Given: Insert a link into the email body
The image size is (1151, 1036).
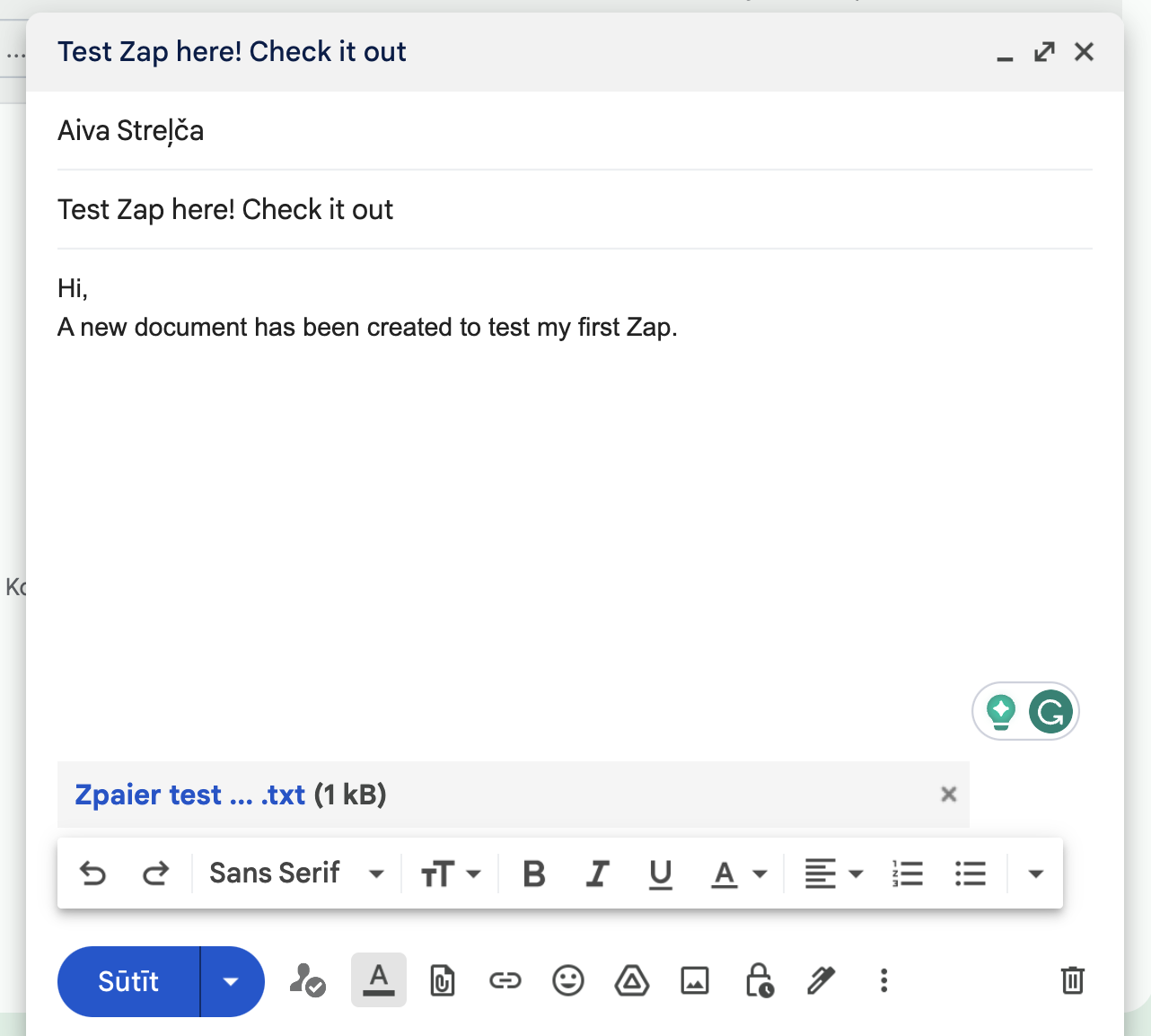Looking at the screenshot, I should point(505,980).
